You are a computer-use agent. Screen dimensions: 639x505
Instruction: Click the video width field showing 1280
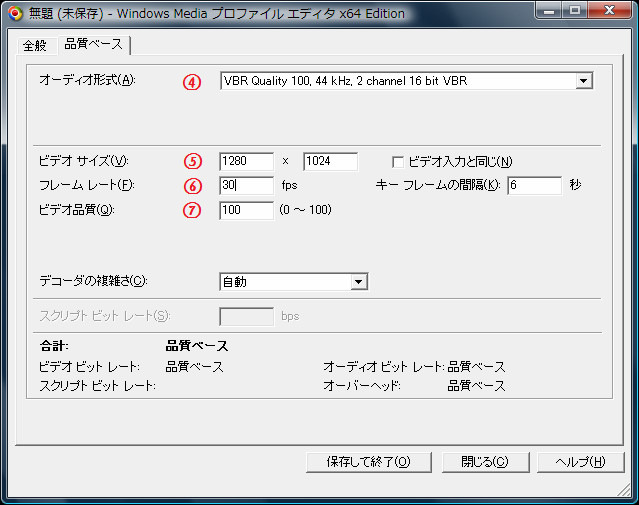tap(246, 161)
